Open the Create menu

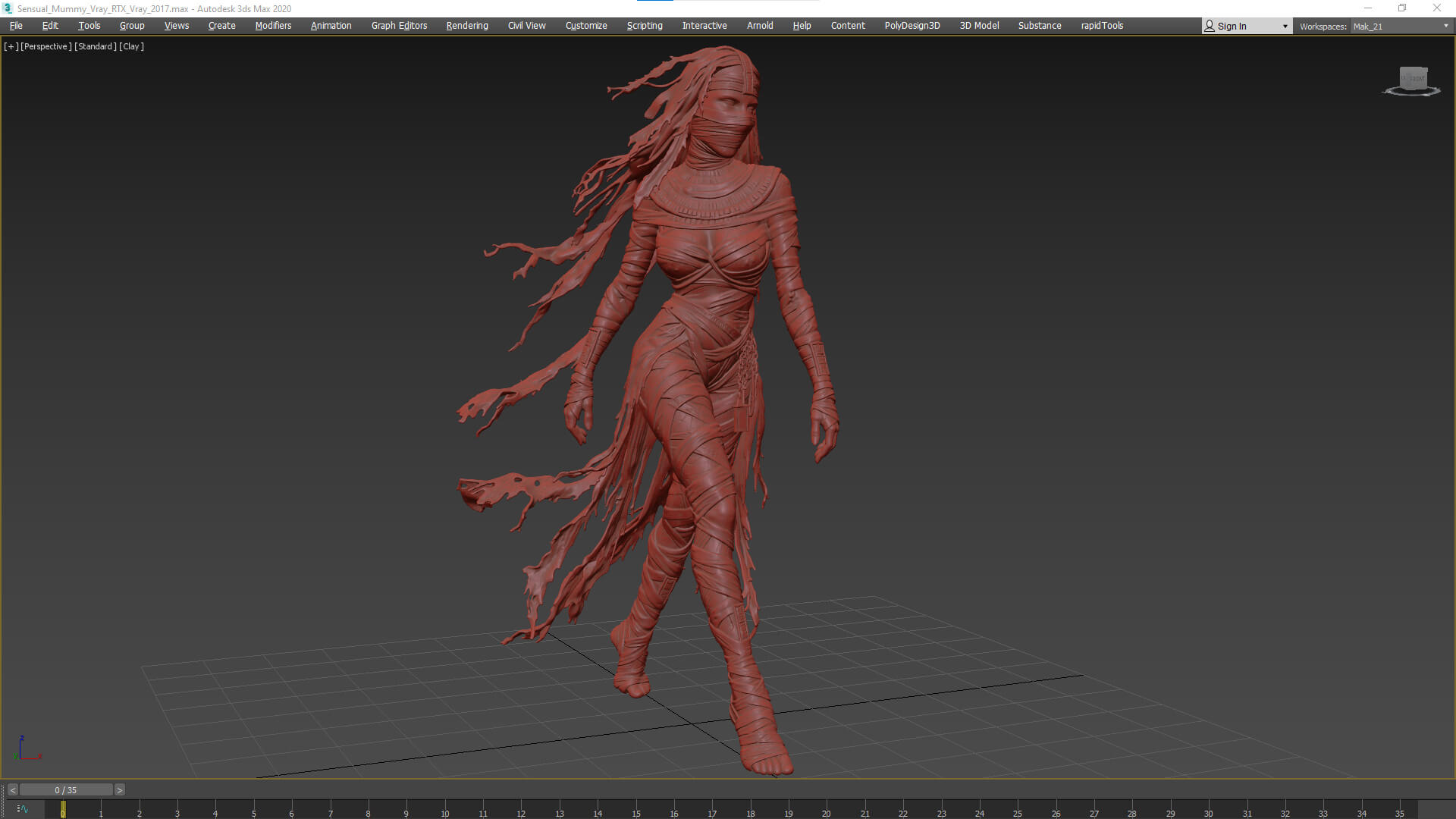(222, 26)
